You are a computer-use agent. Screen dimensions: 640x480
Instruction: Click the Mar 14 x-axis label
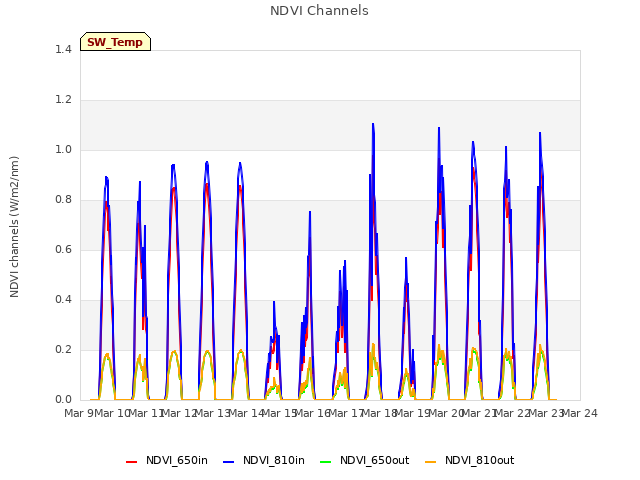246,413
